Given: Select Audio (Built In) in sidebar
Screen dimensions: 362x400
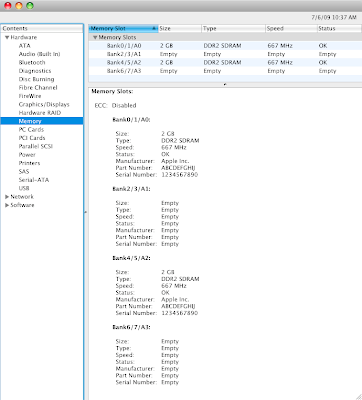Looking at the screenshot, I should pyautogui.click(x=39, y=54).
